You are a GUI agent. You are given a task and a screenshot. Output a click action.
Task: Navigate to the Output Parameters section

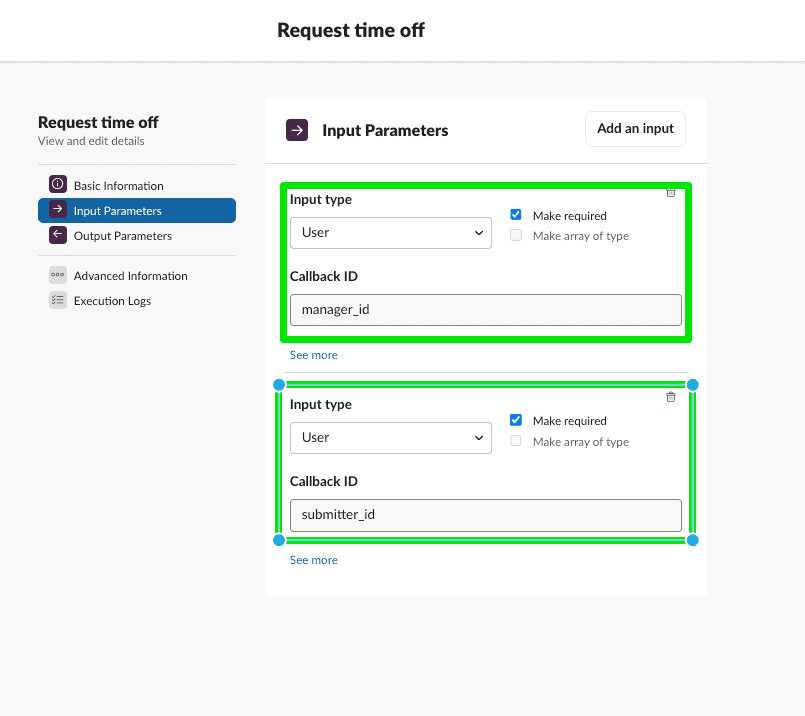pos(124,236)
